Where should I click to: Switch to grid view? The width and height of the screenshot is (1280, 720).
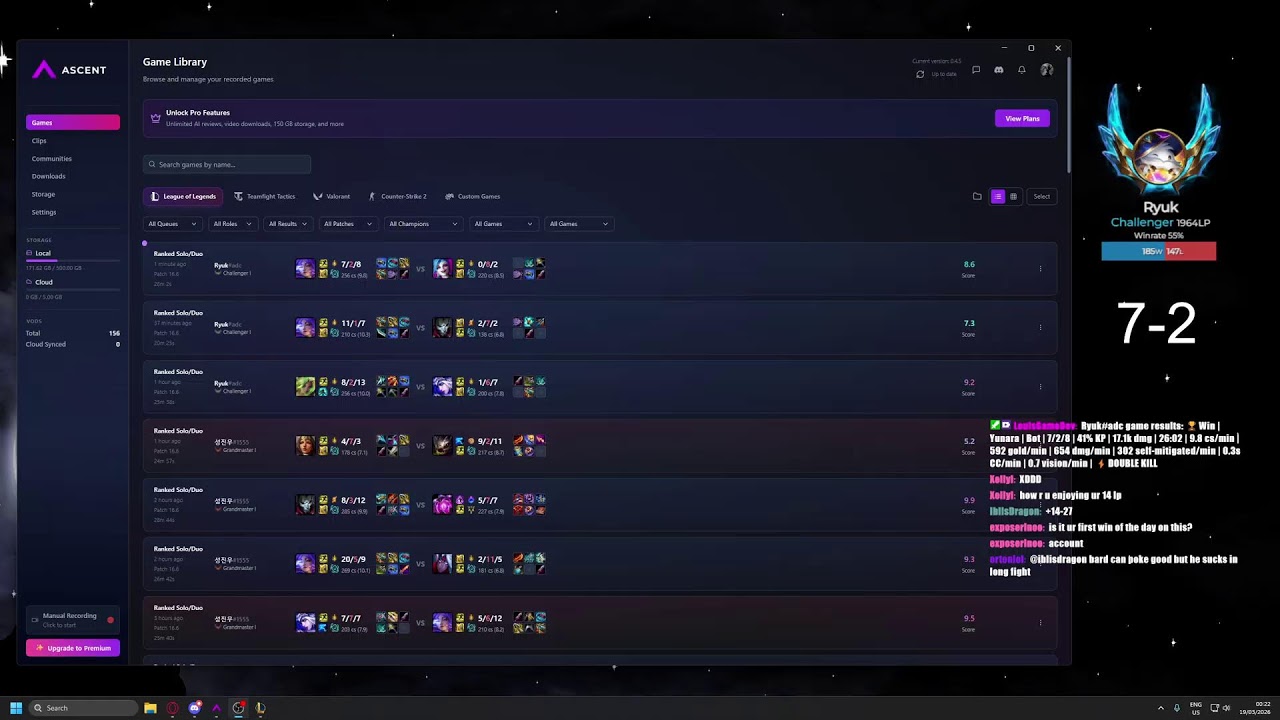point(1013,196)
